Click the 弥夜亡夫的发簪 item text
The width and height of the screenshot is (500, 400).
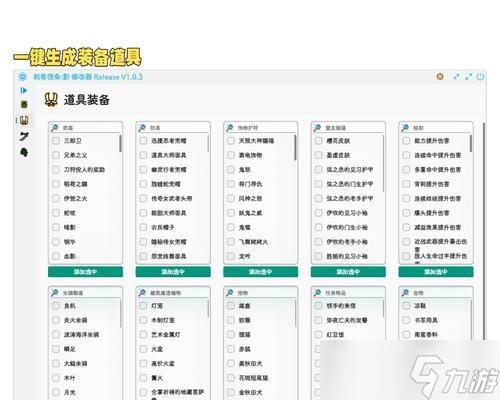(347, 320)
